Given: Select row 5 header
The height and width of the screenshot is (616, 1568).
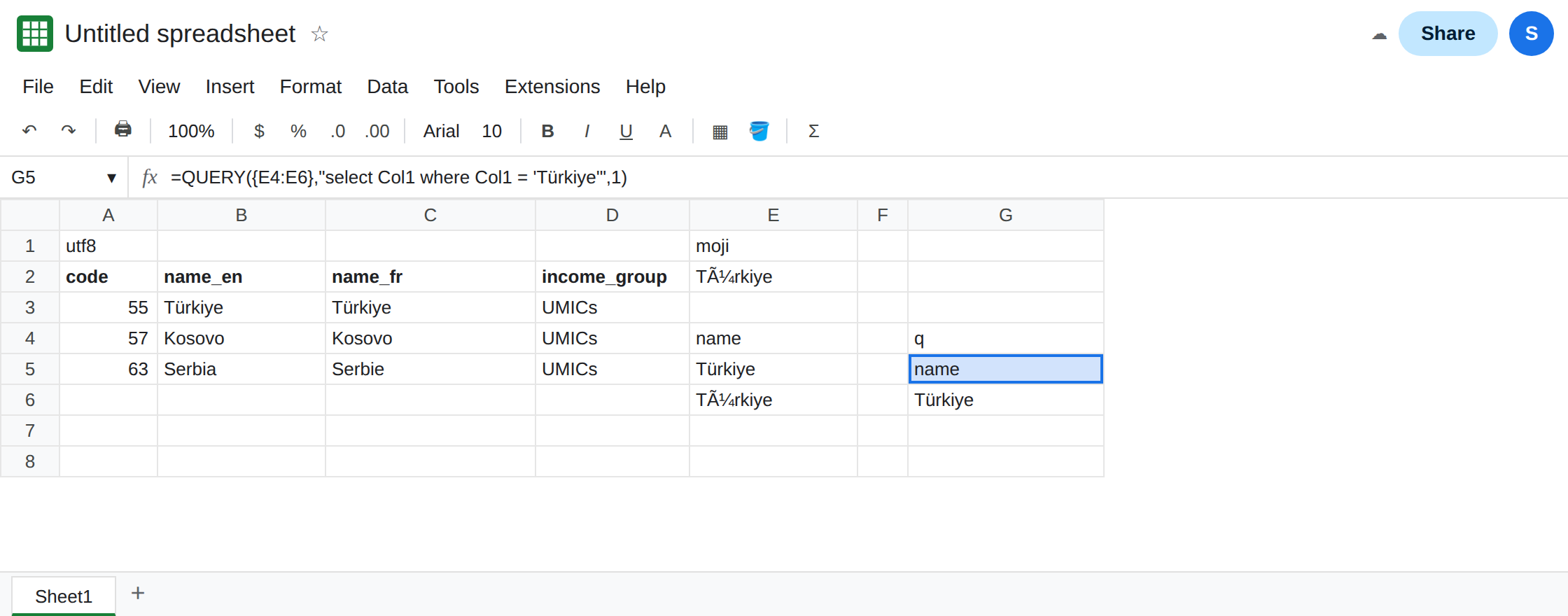Looking at the screenshot, I should click(x=30, y=369).
